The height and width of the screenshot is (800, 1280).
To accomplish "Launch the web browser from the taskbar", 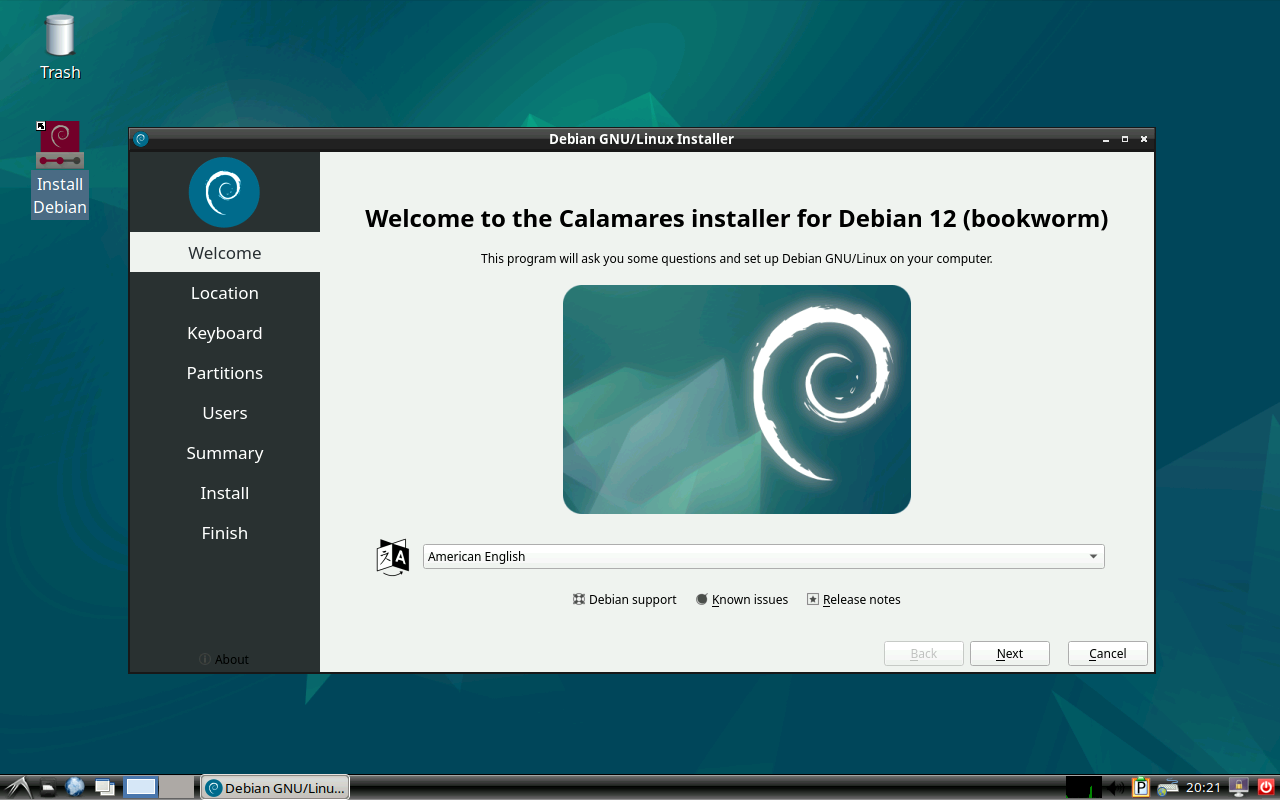I will (x=75, y=787).
